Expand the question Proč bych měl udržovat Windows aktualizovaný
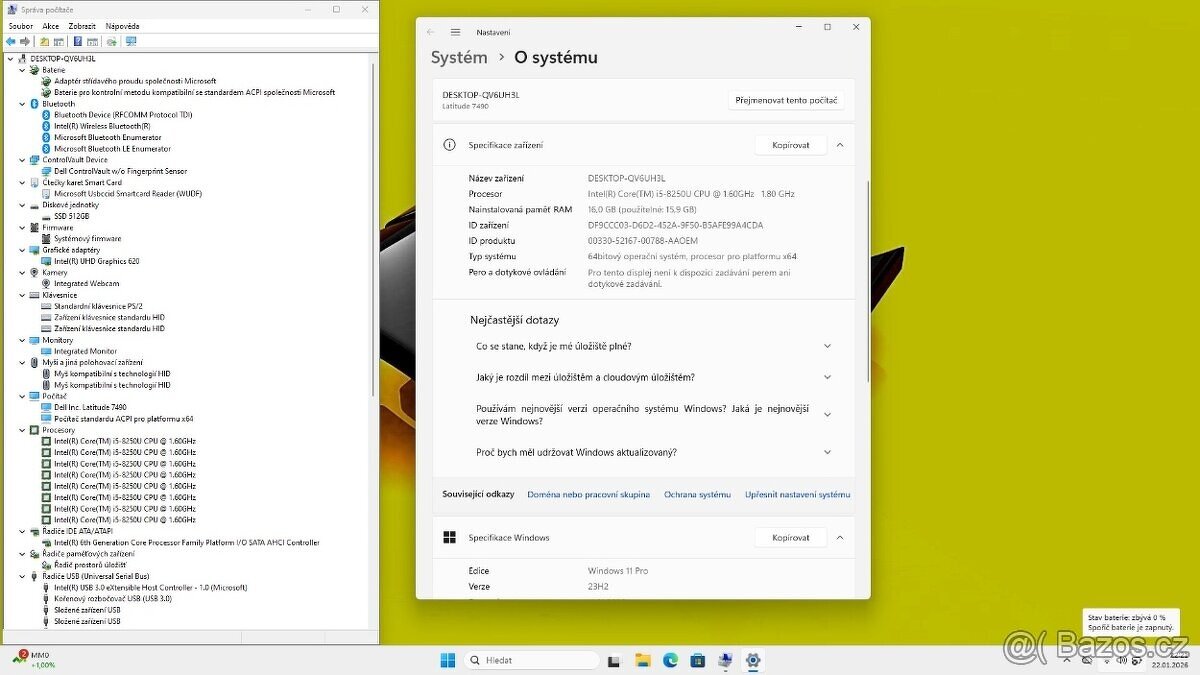The height and width of the screenshot is (675, 1200). (827, 451)
